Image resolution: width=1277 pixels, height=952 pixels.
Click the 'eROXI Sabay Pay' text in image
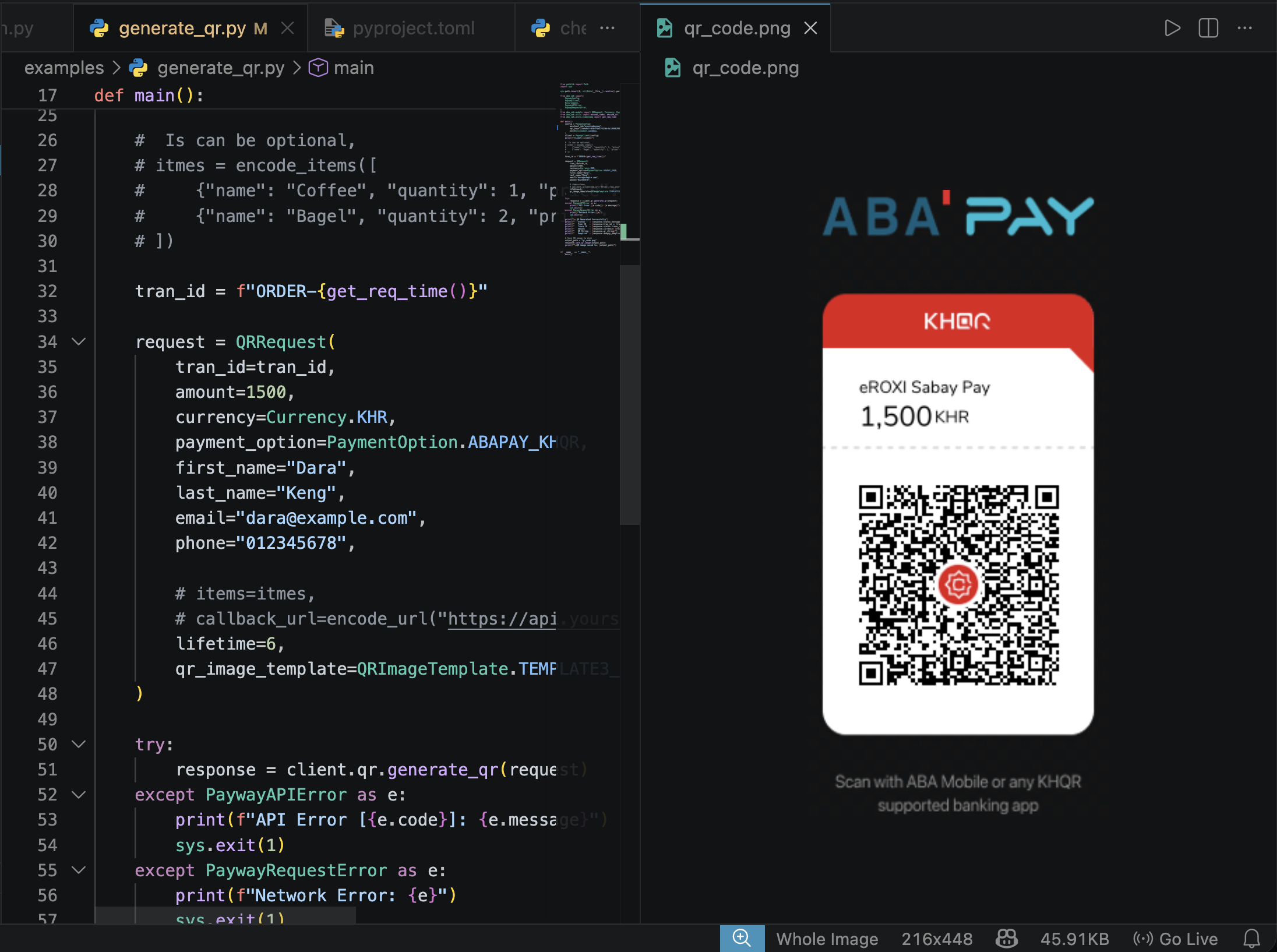tap(925, 387)
